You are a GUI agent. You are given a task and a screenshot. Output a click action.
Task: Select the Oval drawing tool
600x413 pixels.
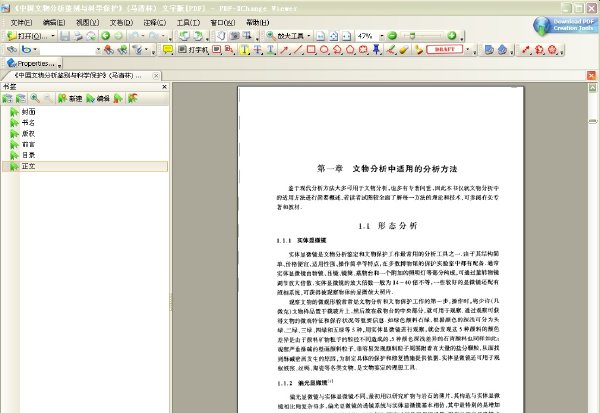pyautogui.click(x=324, y=50)
